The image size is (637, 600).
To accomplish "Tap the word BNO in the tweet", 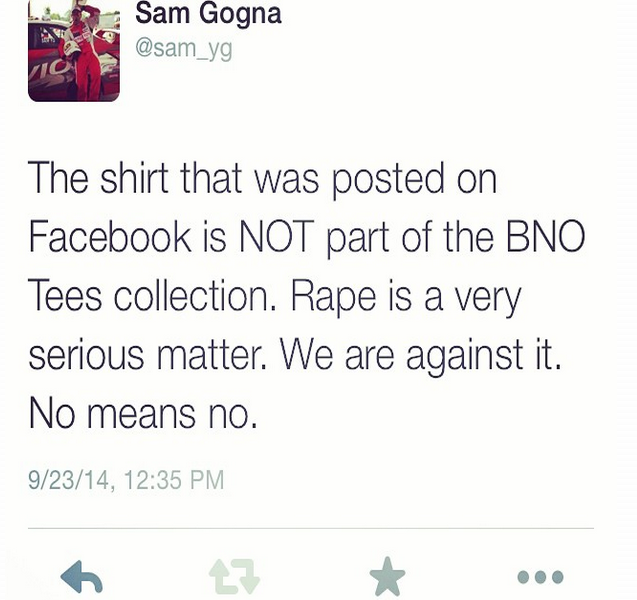I will coord(545,236).
